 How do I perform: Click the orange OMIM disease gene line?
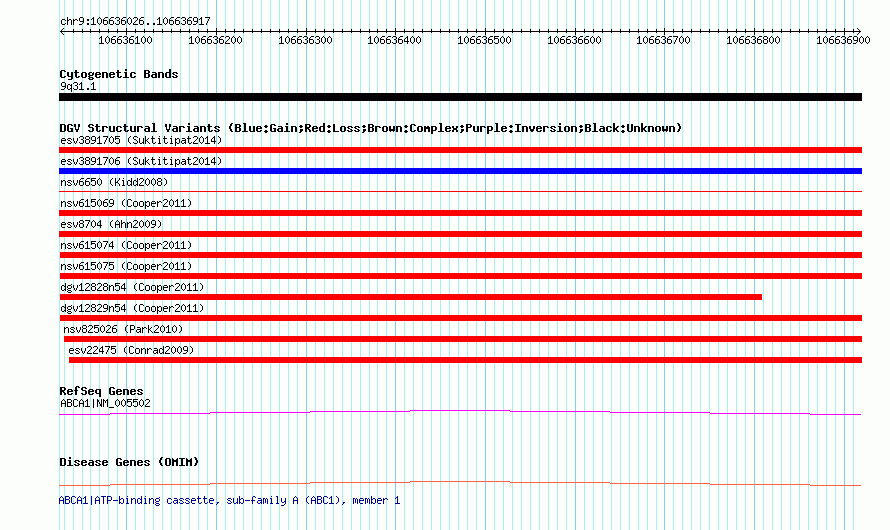(460, 483)
